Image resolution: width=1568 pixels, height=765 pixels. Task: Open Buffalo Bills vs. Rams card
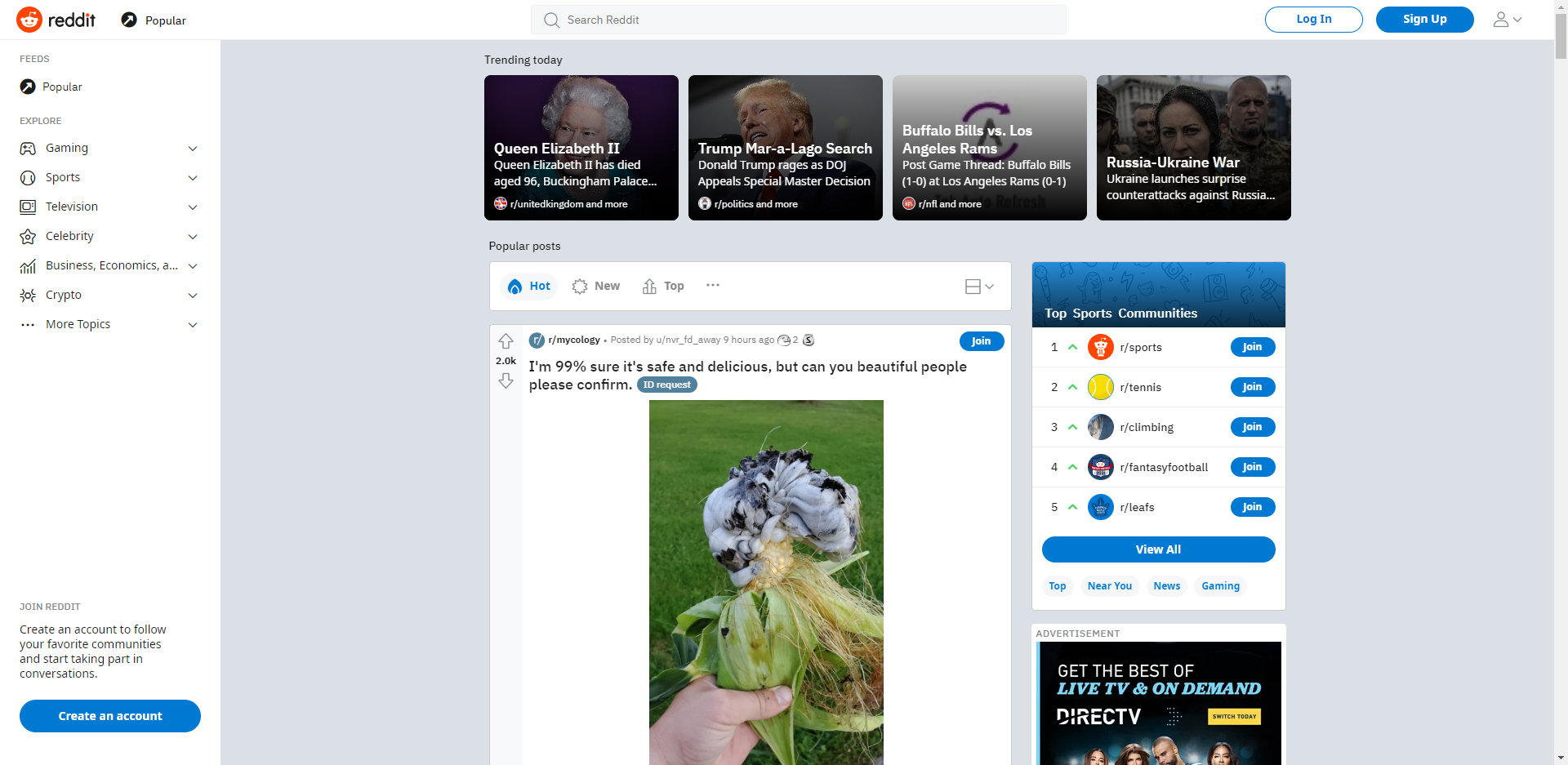(990, 148)
